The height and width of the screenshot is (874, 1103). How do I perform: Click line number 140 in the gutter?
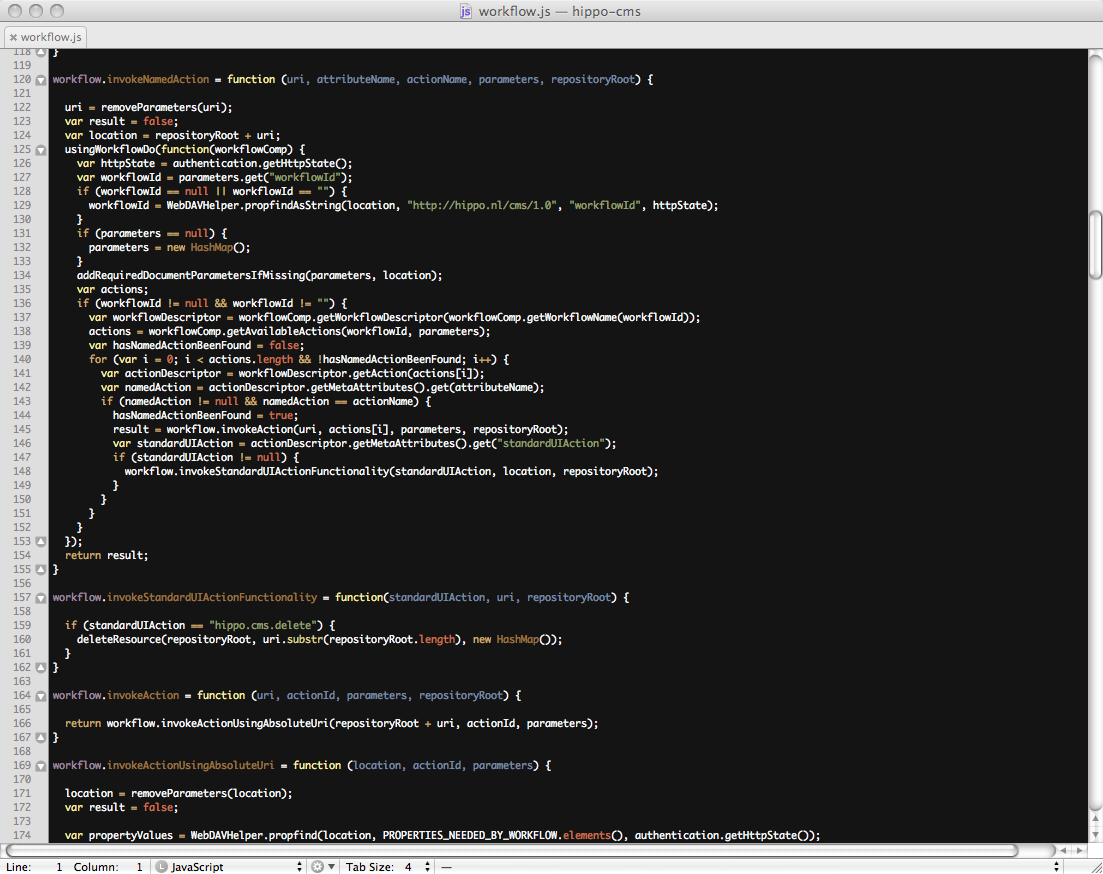tap(21, 359)
